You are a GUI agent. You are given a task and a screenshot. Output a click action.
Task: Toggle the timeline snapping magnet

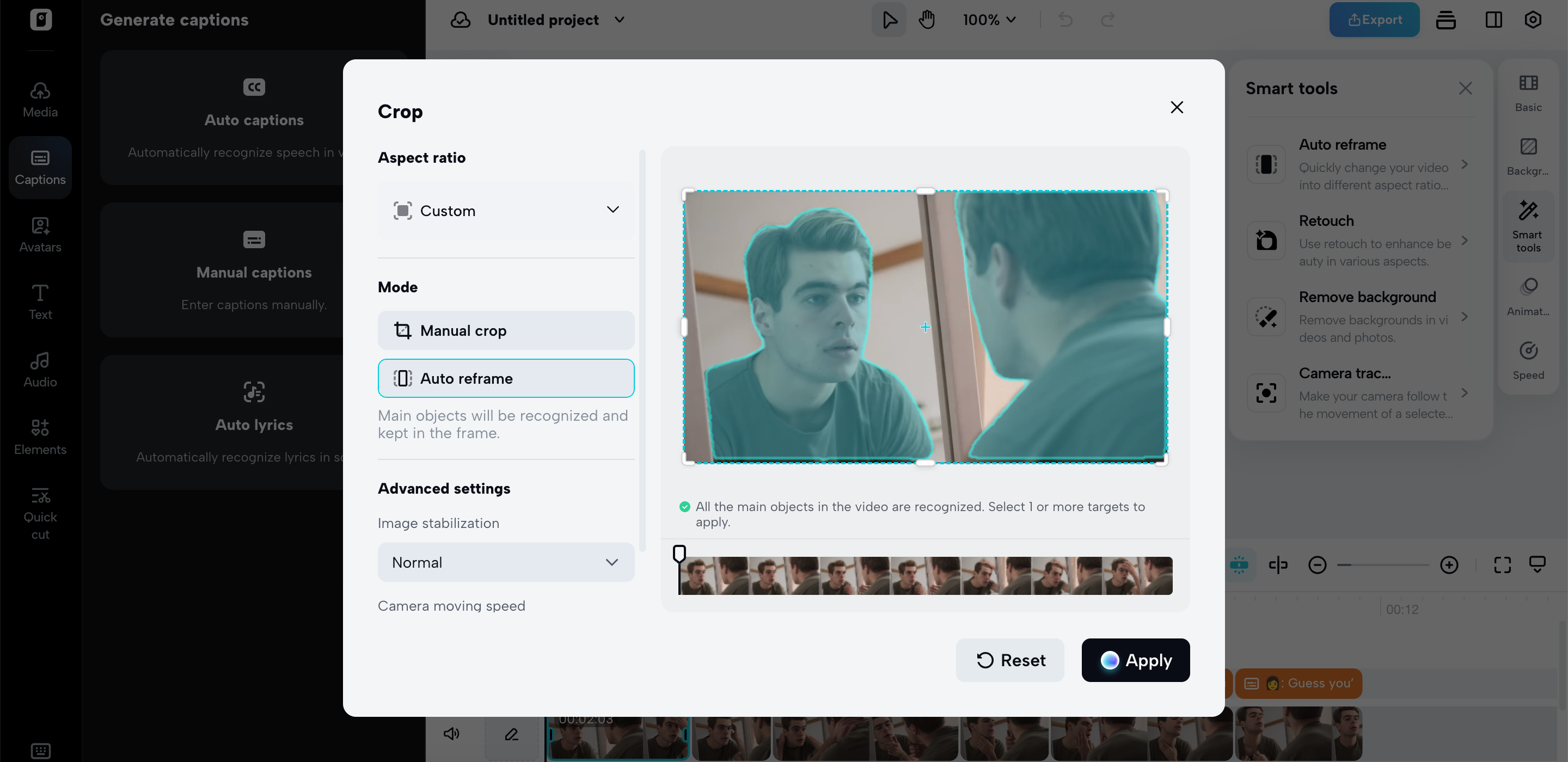click(x=1239, y=565)
